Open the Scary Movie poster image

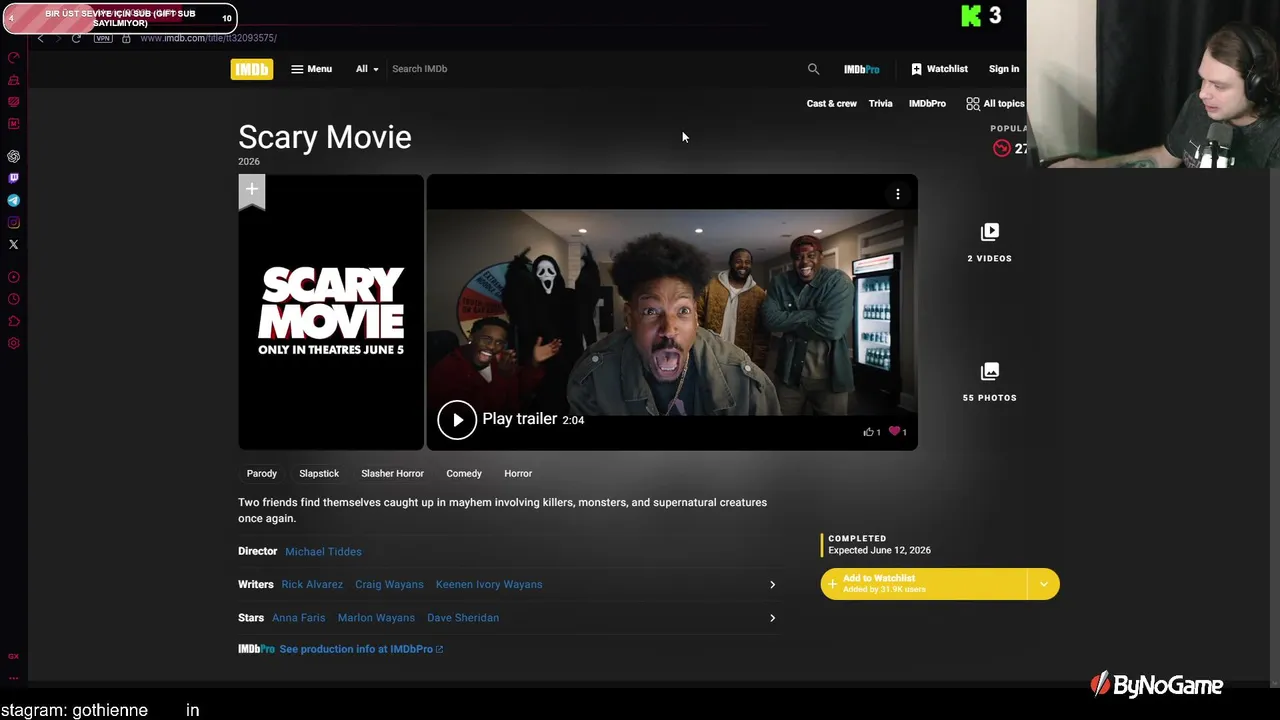point(331,312)
